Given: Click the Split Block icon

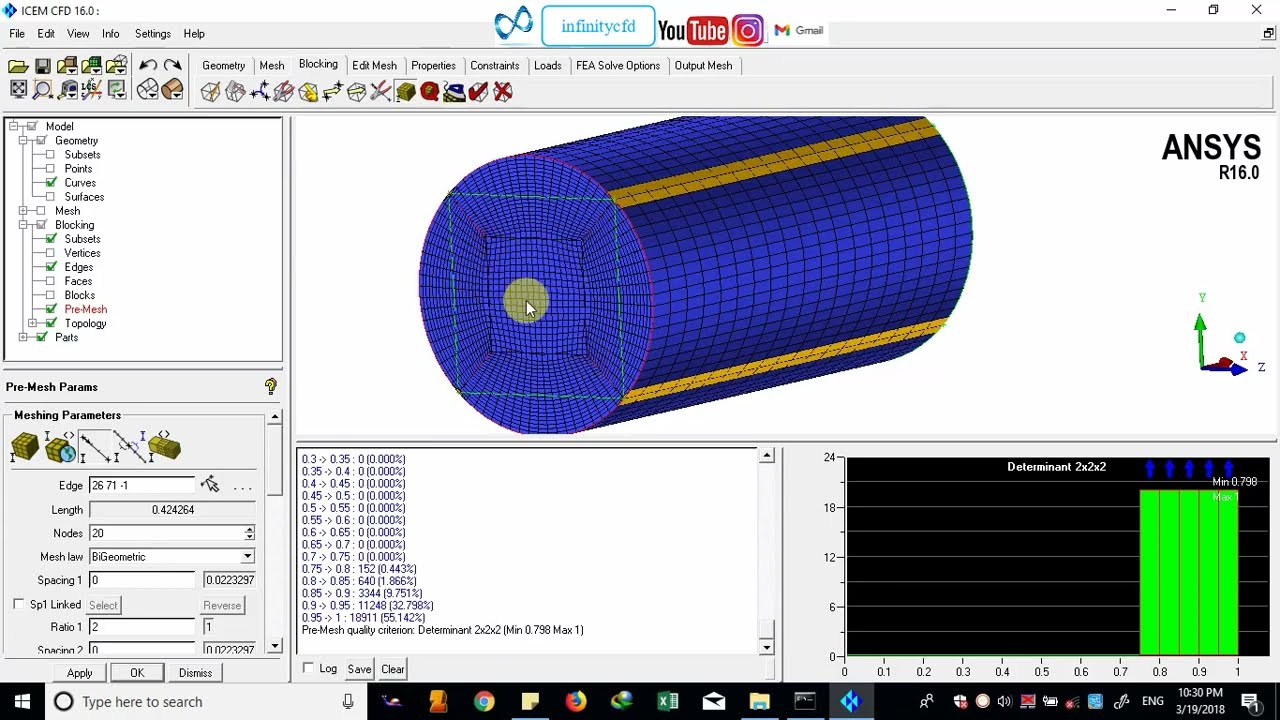Looking at the screenshot, I should click(235, 92).
